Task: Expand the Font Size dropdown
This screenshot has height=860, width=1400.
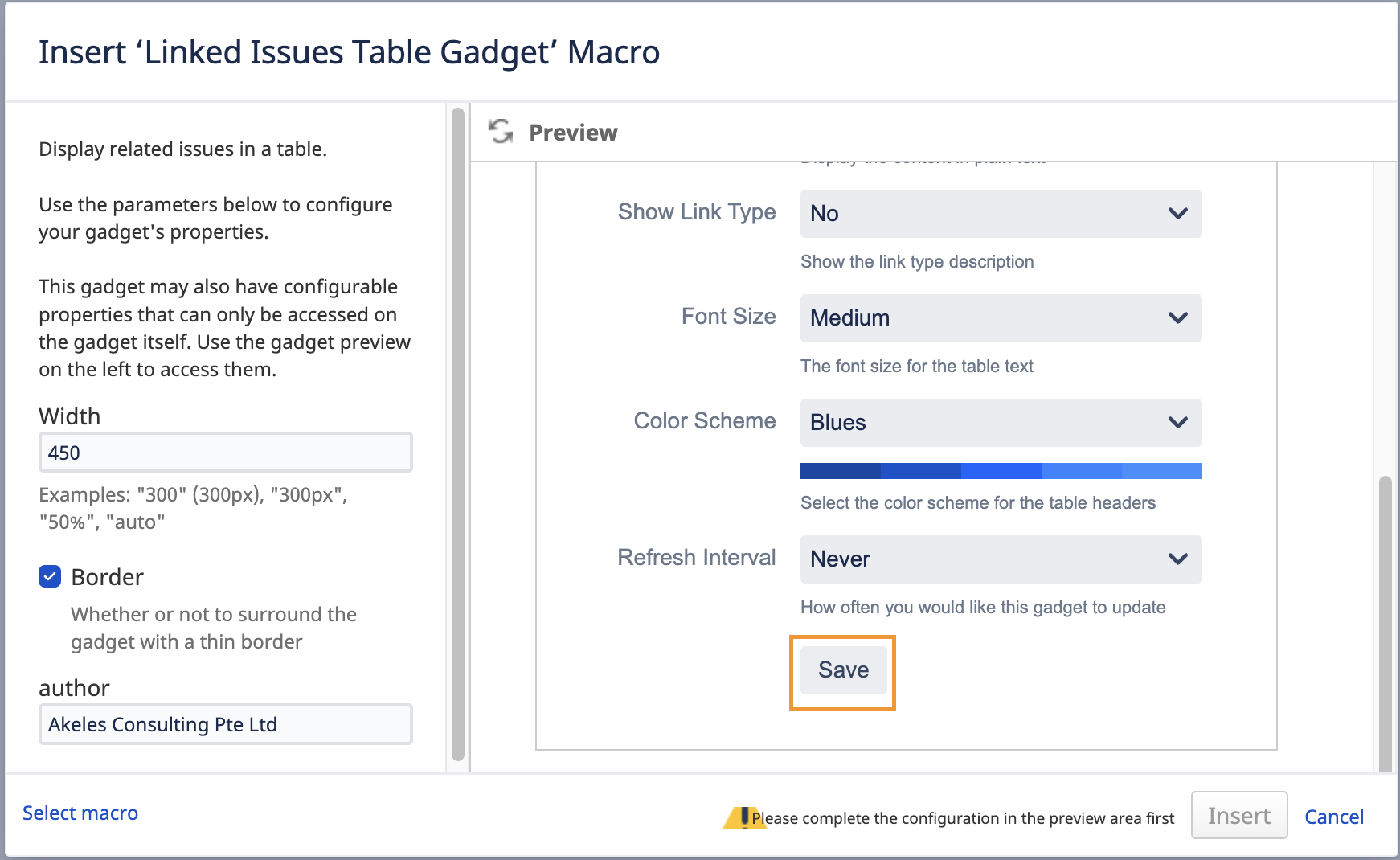Action: 1000,318
